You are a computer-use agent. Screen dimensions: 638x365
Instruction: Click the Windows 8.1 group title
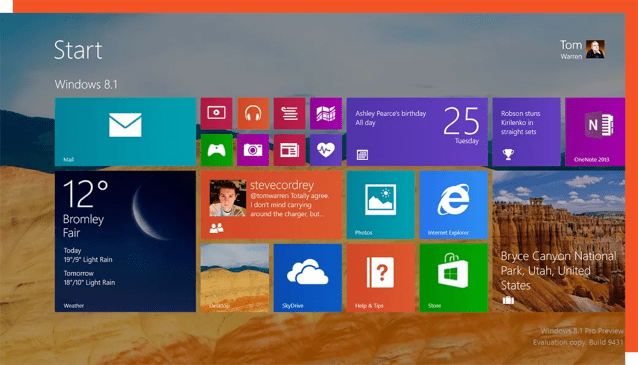click(x=86, y=84)
